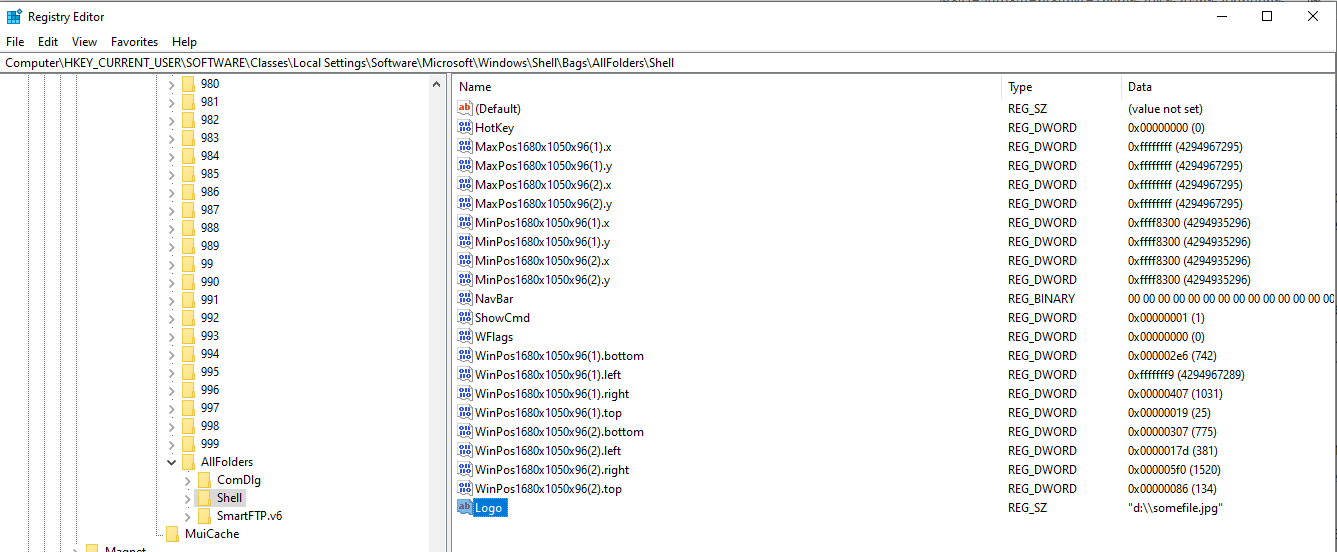The width and height of the screenshot is (1337, 552).
Task: Click the MuiCache folder icon
Action: [x=172, y=534]
